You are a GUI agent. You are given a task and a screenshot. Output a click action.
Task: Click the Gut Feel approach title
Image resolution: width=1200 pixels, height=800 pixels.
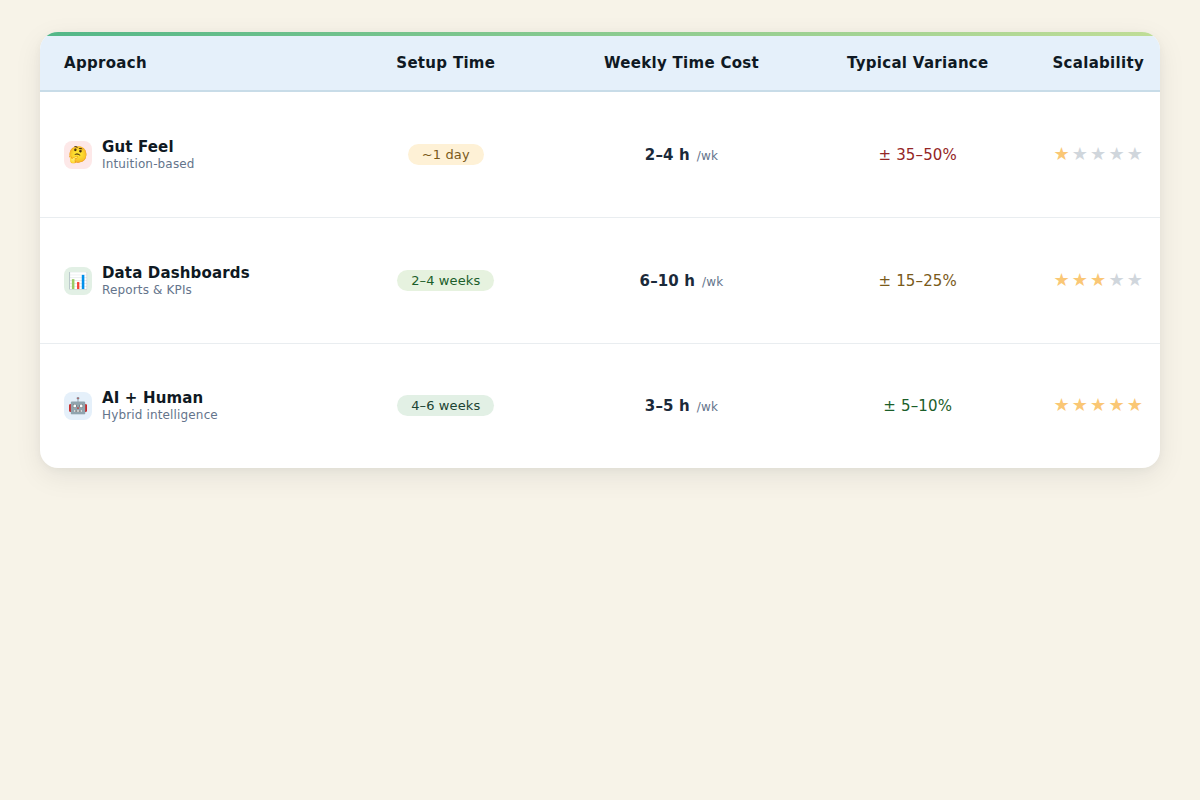(138, 147)
